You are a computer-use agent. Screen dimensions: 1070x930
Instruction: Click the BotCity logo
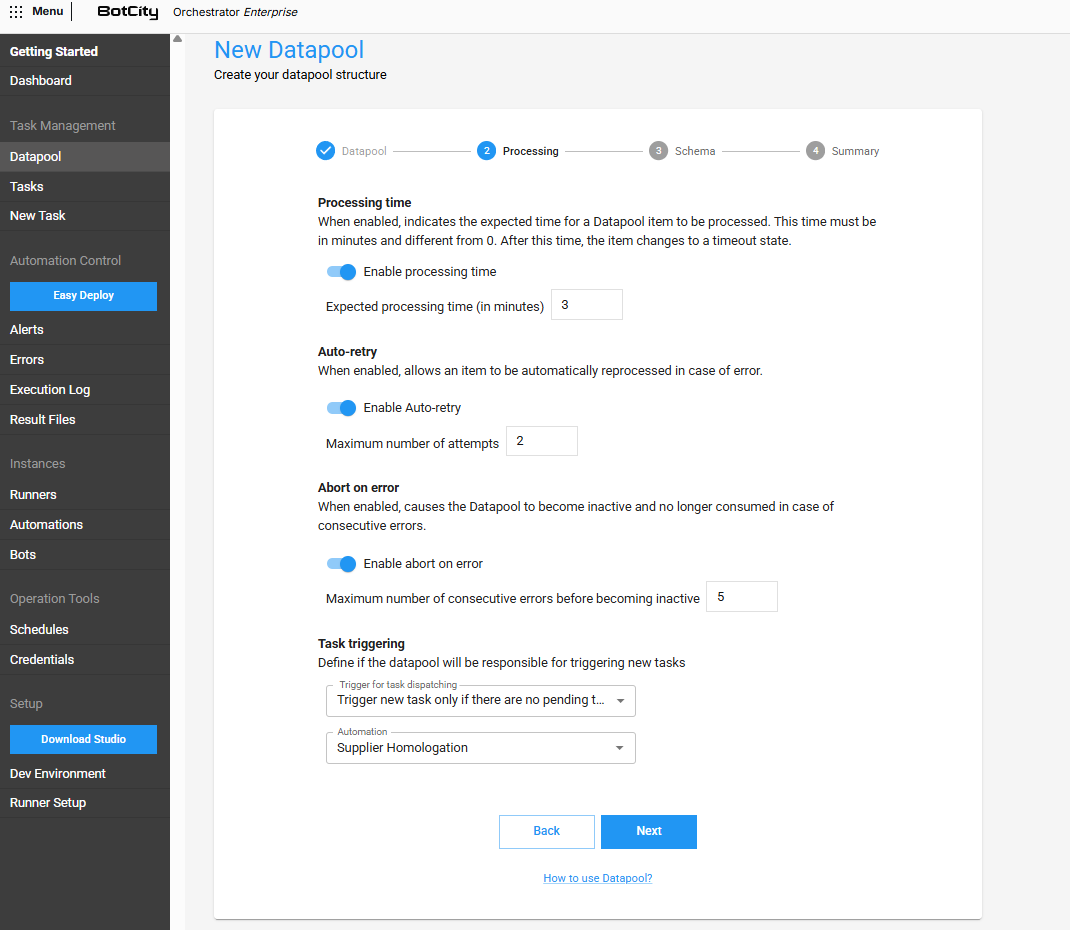(126, 12)
